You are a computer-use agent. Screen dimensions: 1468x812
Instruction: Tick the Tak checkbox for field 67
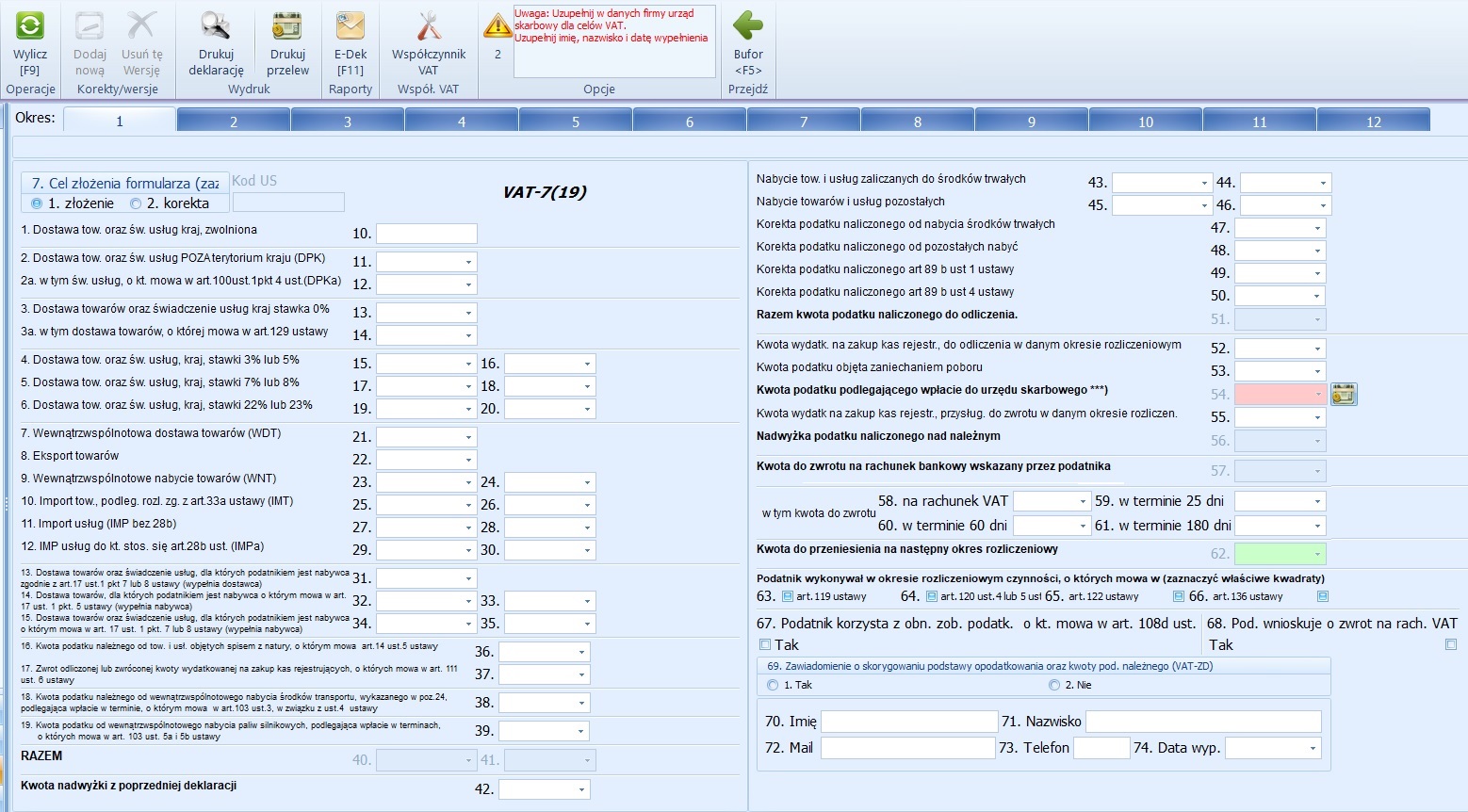(765, 645)
